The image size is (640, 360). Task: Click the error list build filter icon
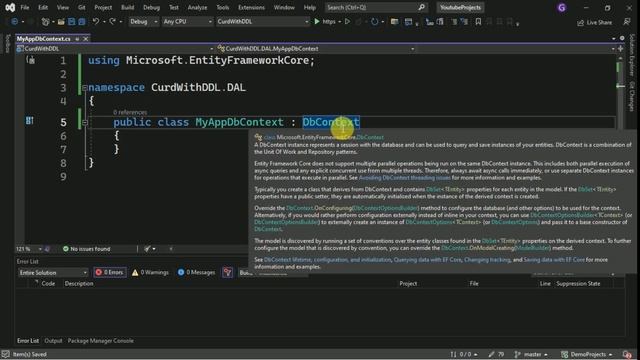pos(227,272)
